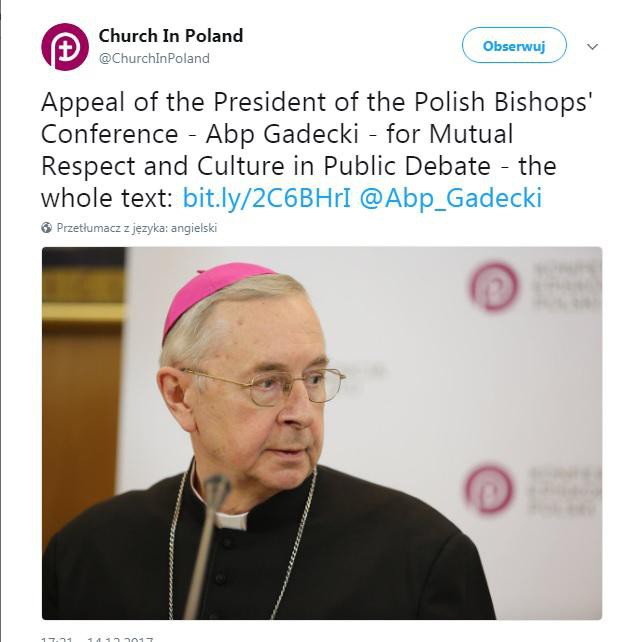Open the bit.ly/2C6BHrI link
This screenshot has width=628, height=642.
click(x=266, y=197)
